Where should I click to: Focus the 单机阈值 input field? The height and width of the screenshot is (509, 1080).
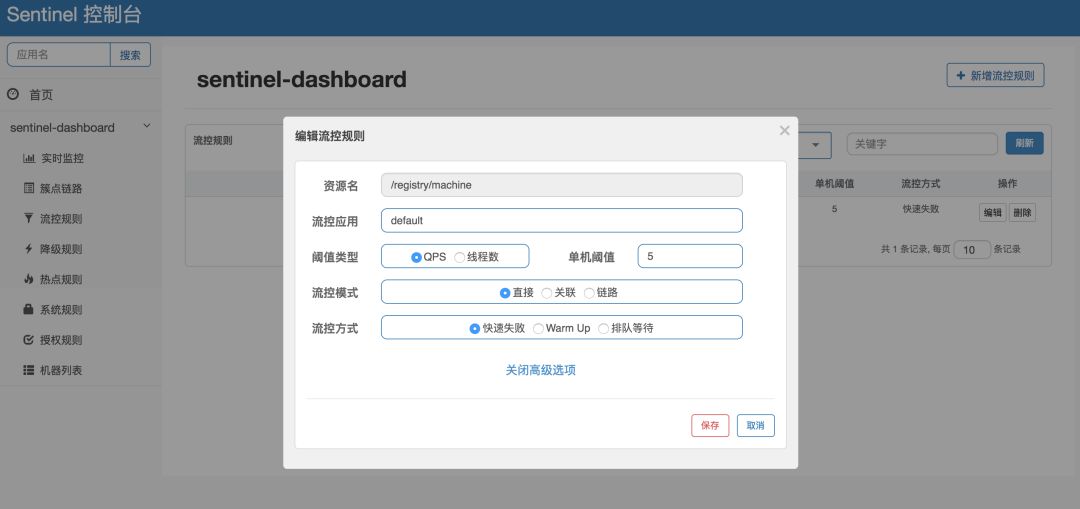coord(690,256)
